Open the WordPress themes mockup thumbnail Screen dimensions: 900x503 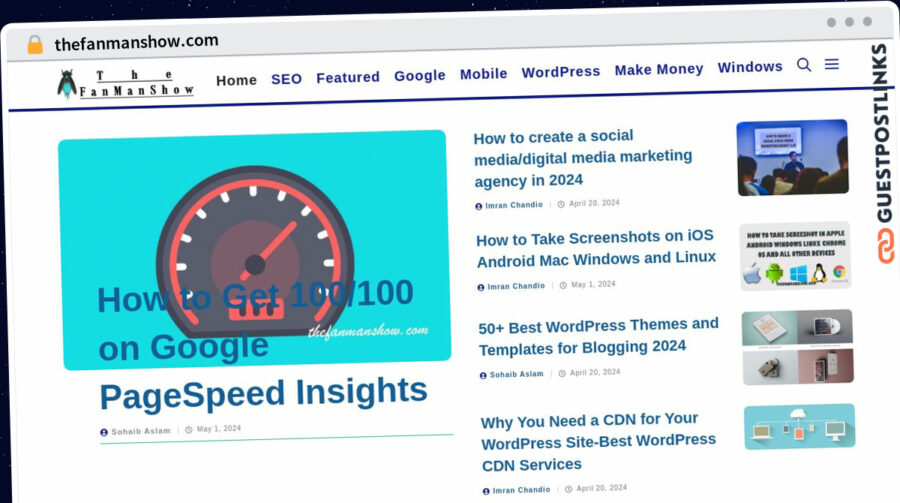coord(798,347)
